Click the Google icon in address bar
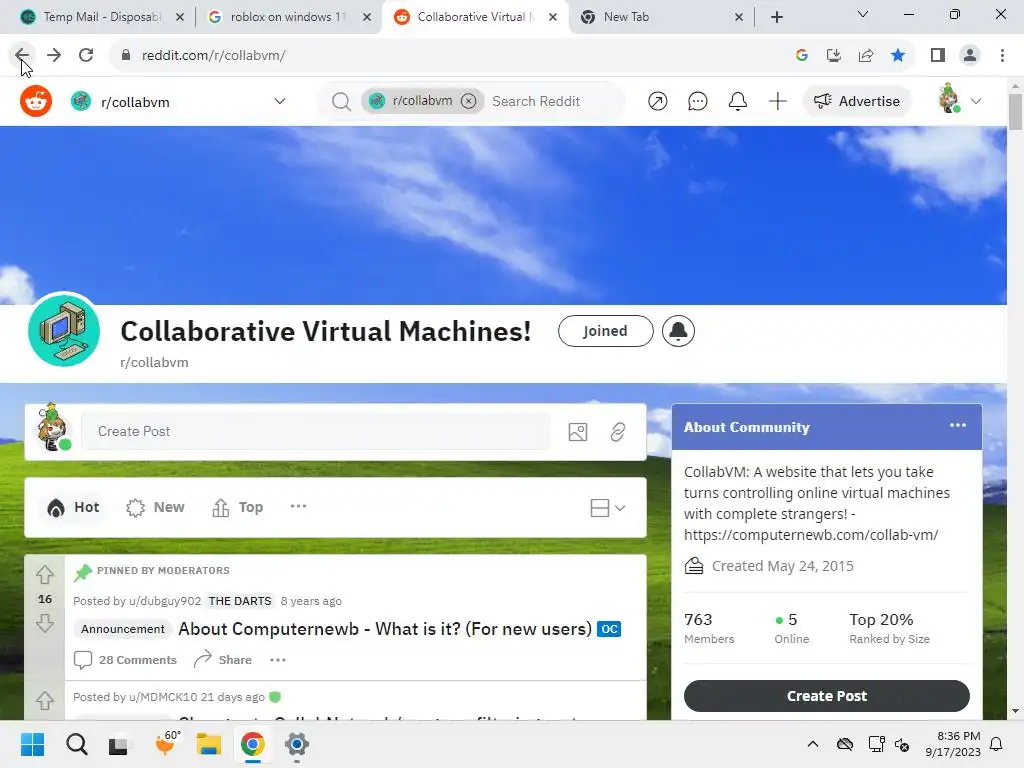 (x=802, y=55)
